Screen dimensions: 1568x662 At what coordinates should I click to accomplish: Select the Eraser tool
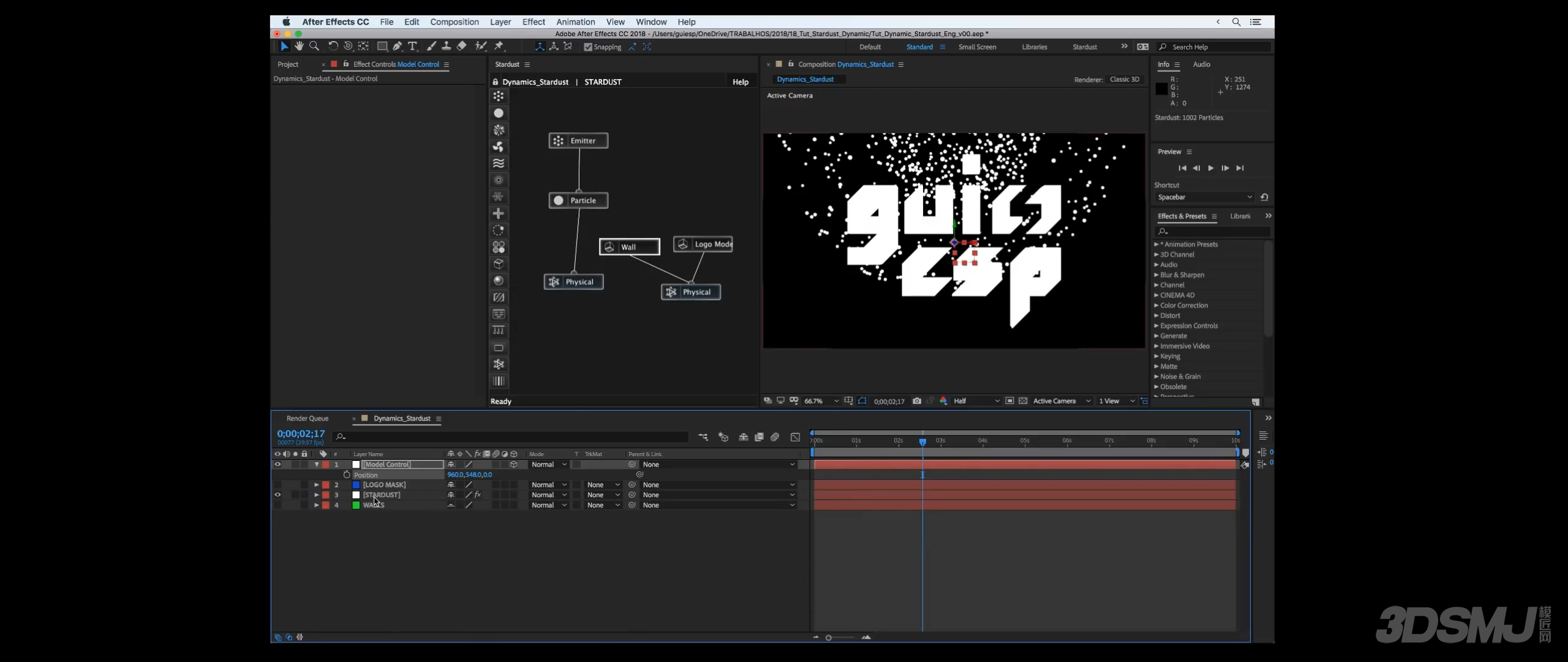462,47
